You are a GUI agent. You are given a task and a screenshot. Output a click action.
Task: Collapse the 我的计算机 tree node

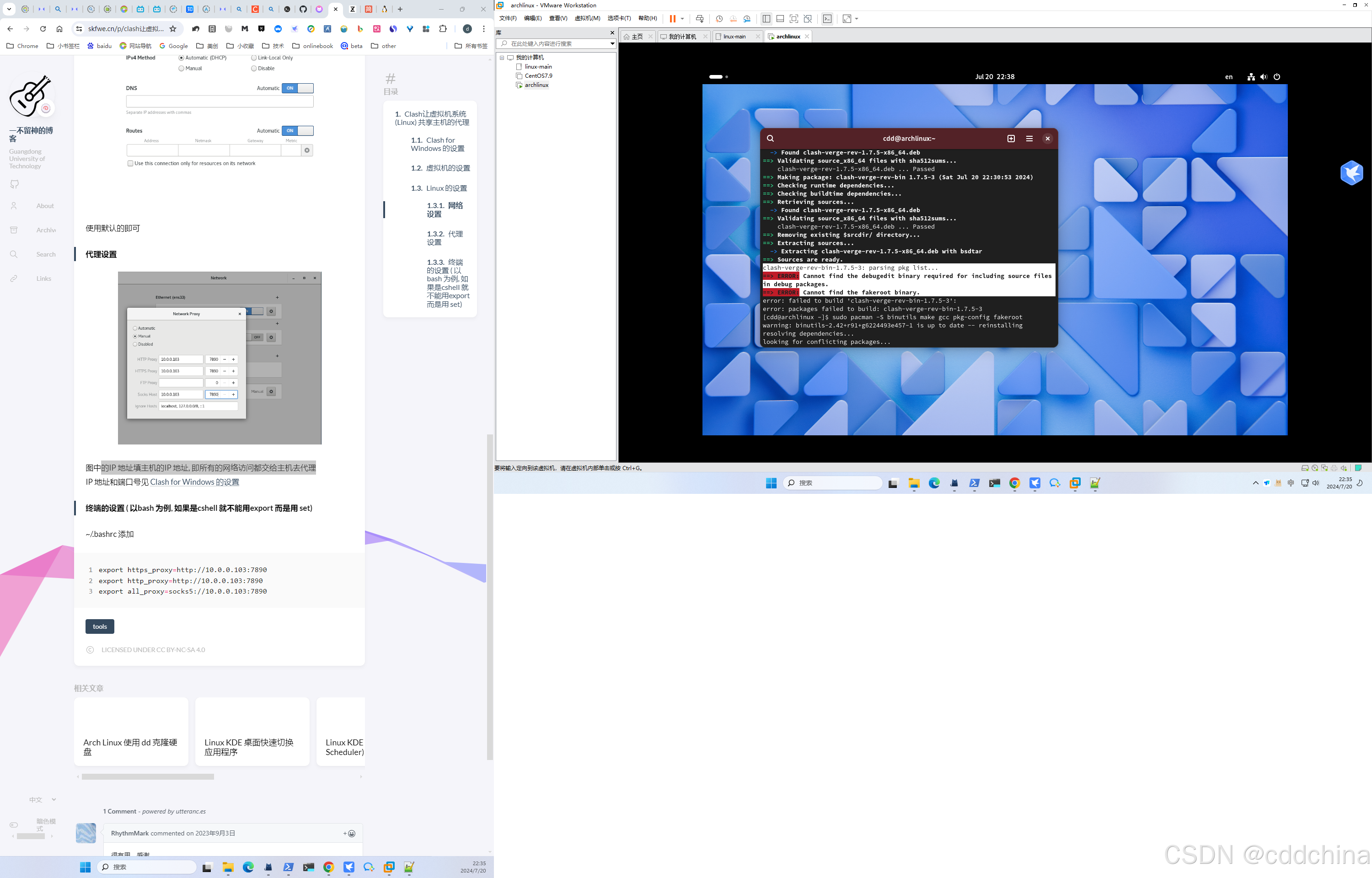tap(502, 58)
